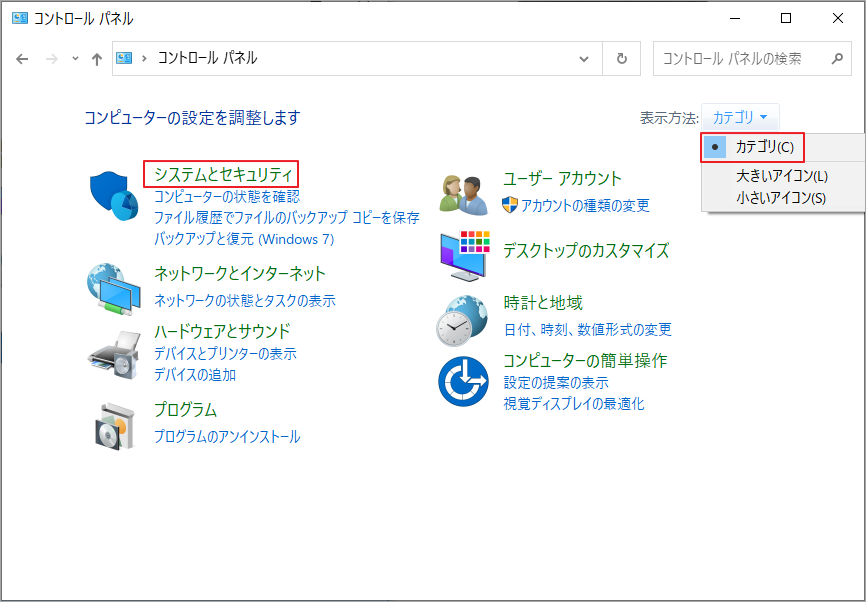
Task: Open デスクトップのカスタマイズ category
Action: click(586, 250)
